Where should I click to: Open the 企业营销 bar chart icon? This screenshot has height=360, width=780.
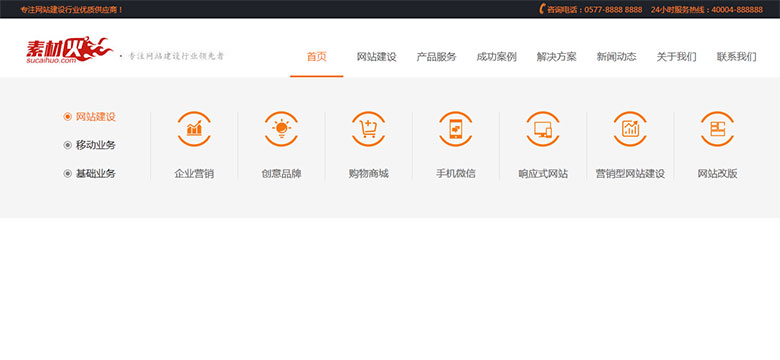tap(194, 129)
